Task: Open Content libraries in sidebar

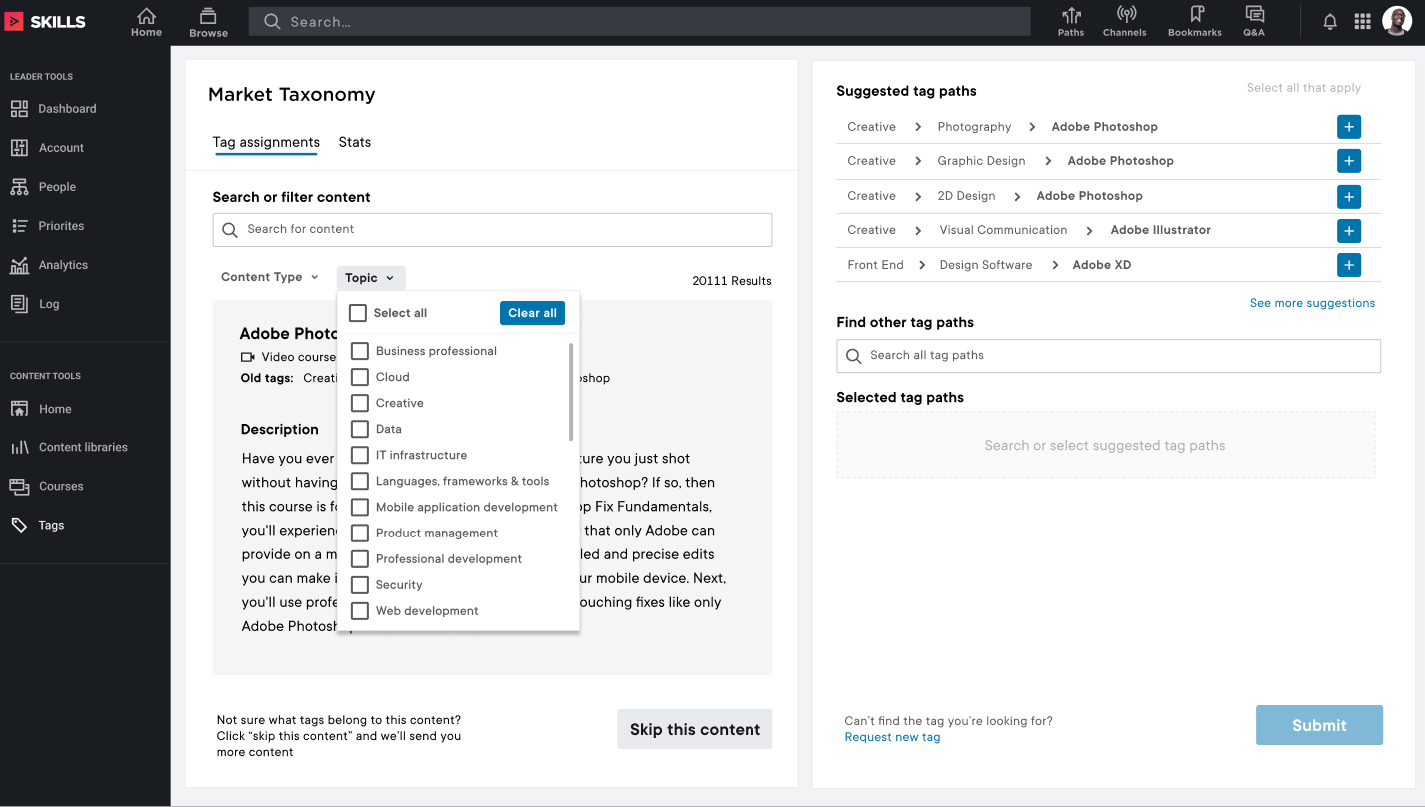Action: click(x=69, y=447)
